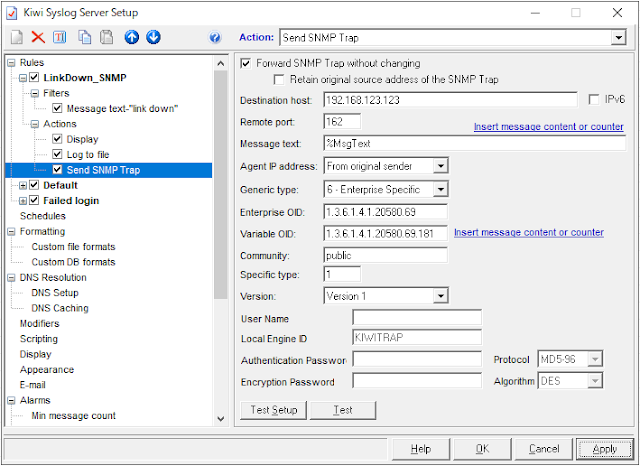
Task: Click the Variable OID field
Action: (385, 233)
